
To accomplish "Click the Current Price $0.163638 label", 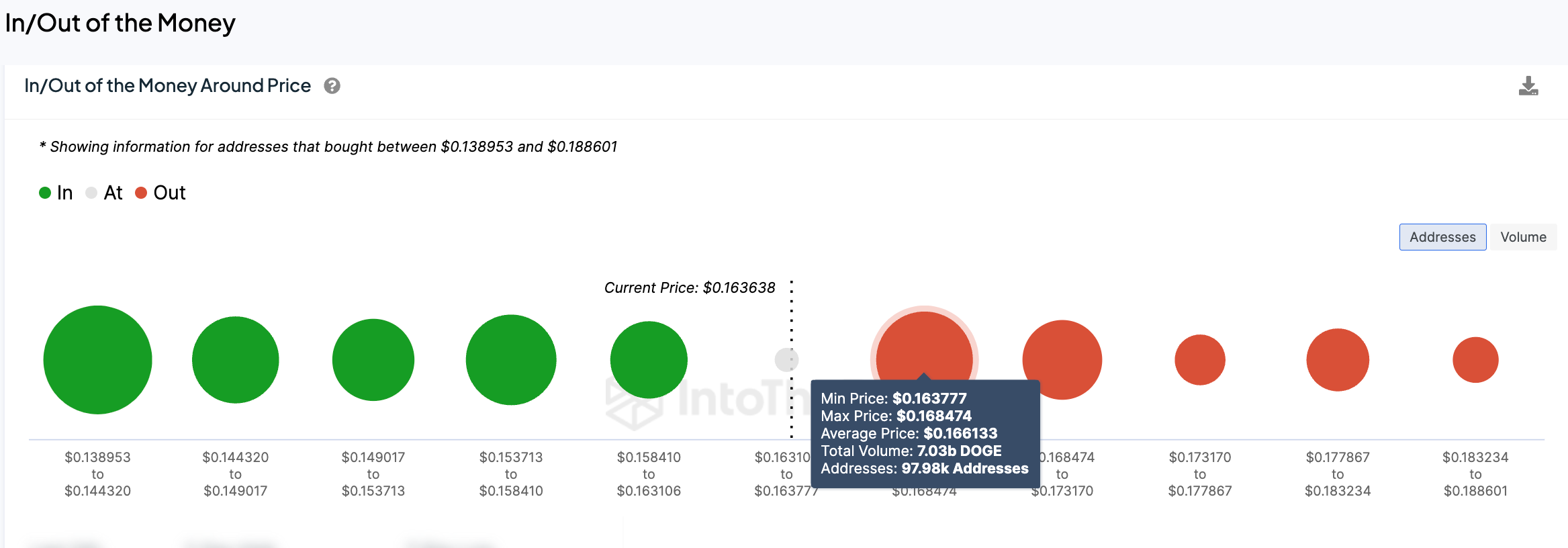I will [x=689, y=288].
